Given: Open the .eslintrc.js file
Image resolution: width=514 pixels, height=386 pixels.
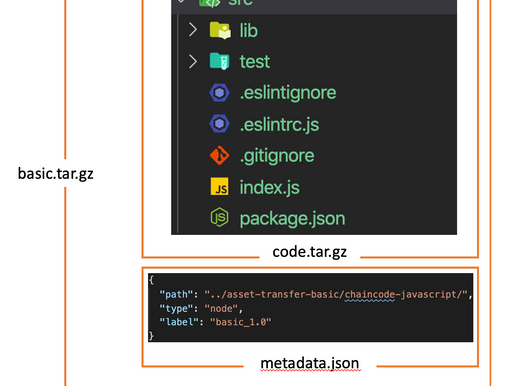Looking at the screenshot, I should (279, 125).
